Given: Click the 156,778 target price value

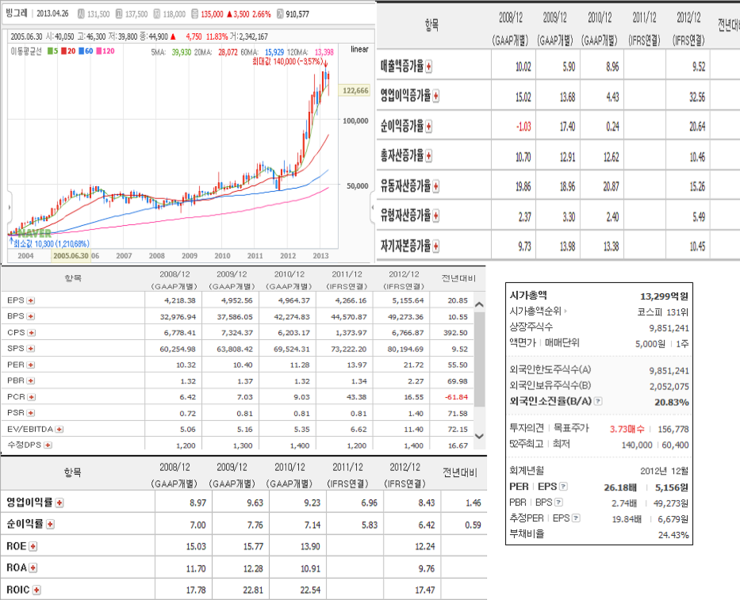Looking at the screenshot, I should pos(673,429).
